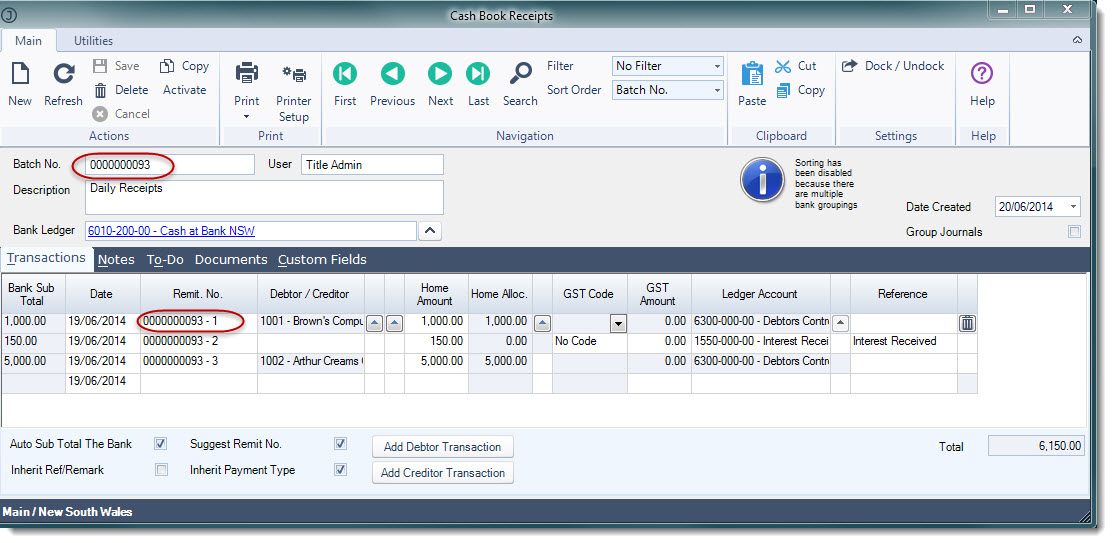Go to the Next record
1112x543 pixels.
click(440, 84)
